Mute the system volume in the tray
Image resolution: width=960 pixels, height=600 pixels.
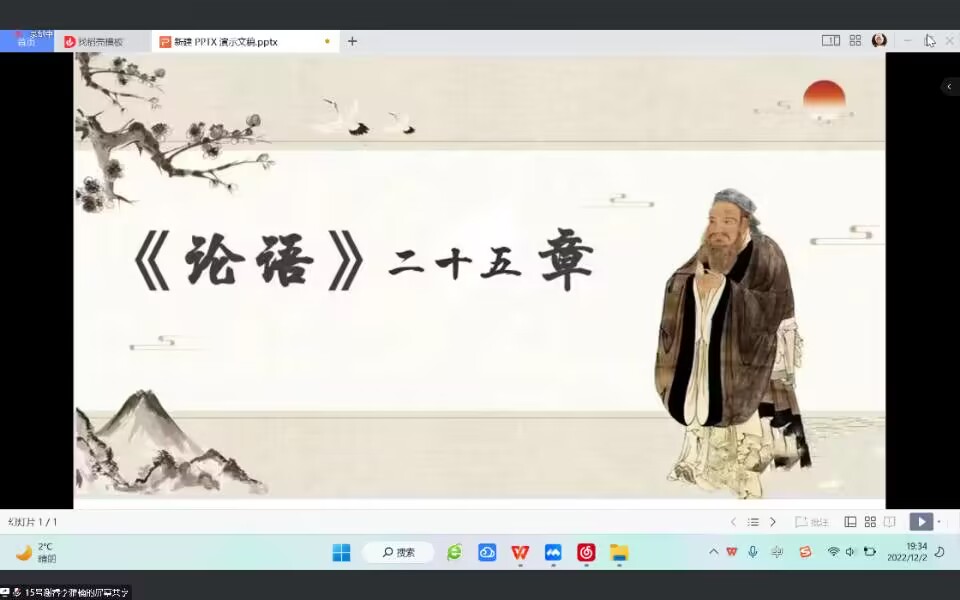849,551
